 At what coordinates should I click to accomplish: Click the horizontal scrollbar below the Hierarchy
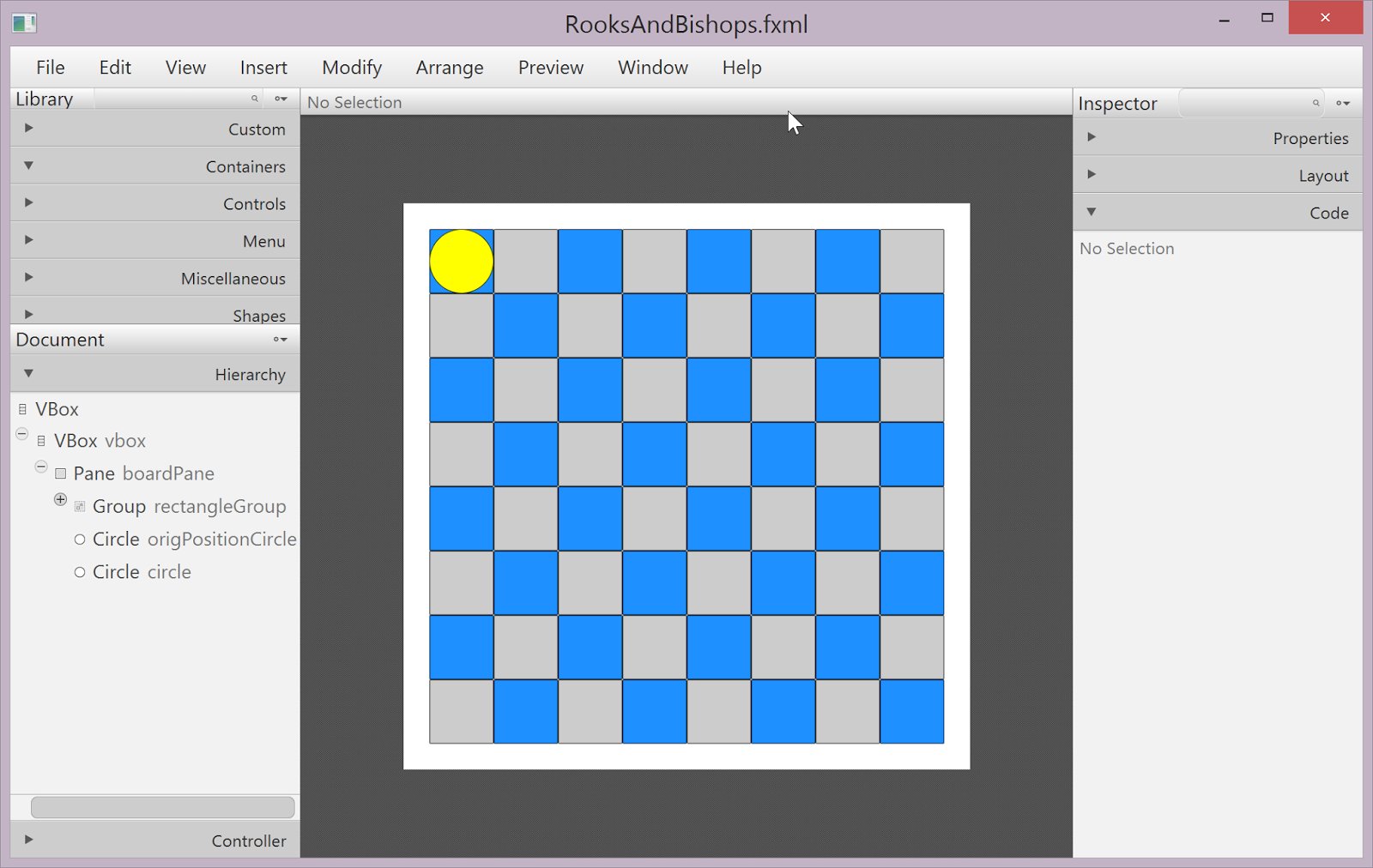tap(162, 806)
